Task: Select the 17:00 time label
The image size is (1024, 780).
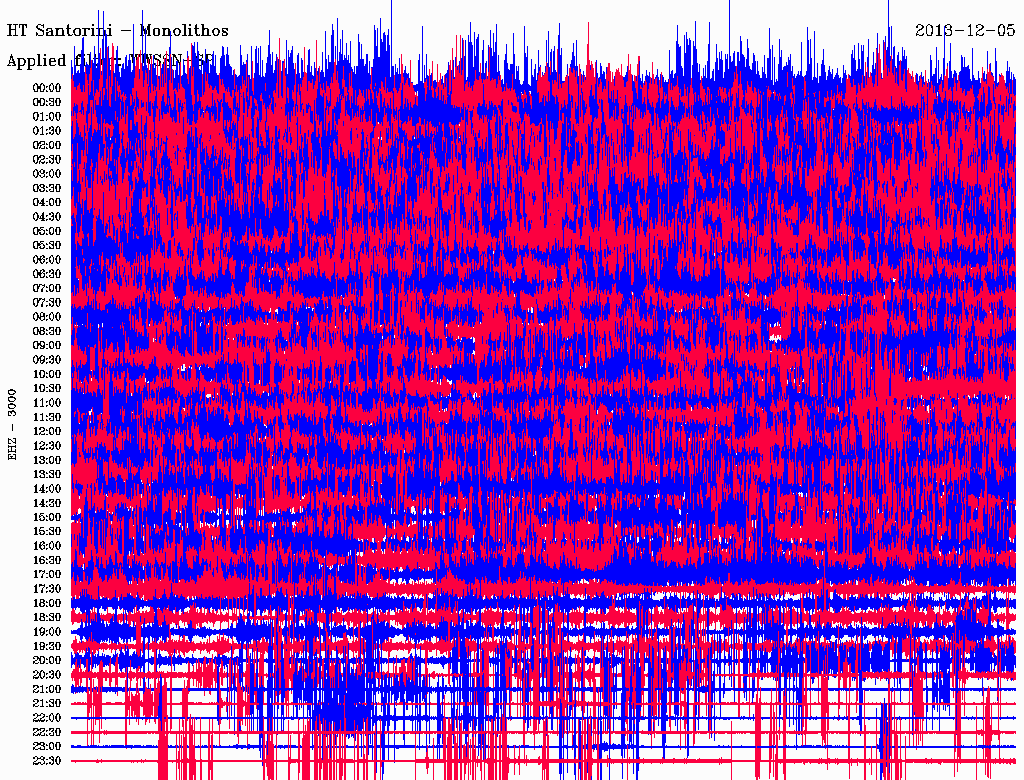Action: [47, 575]
